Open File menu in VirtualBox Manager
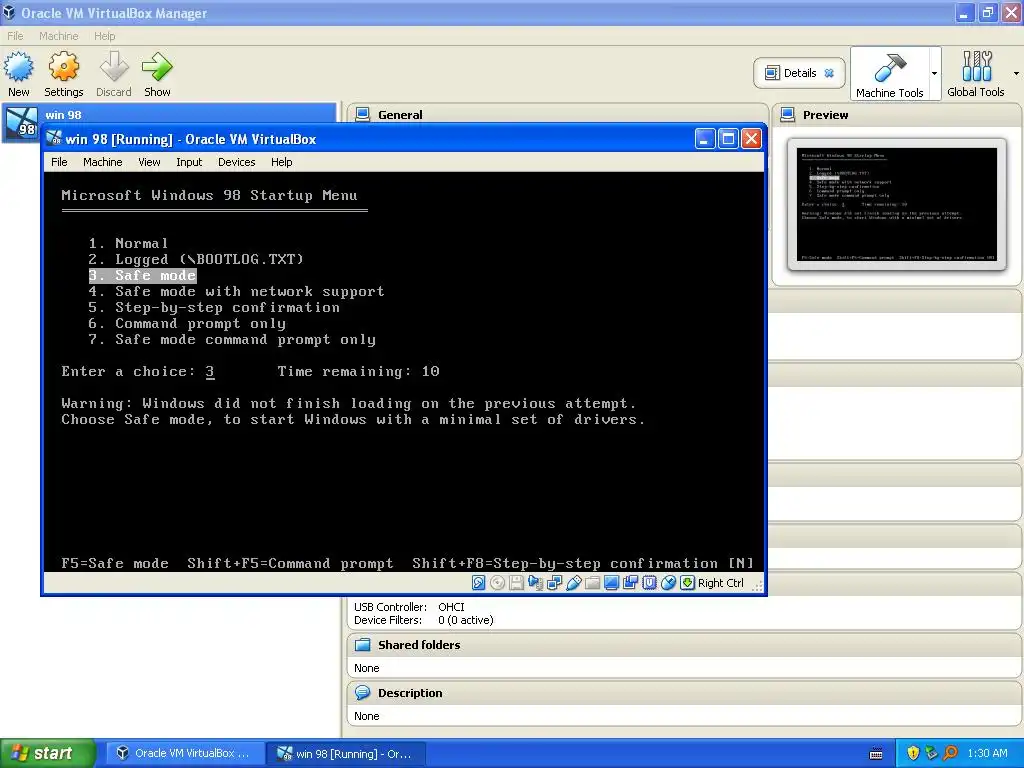This screenshot has height=768, width=1024. (15, 36)
